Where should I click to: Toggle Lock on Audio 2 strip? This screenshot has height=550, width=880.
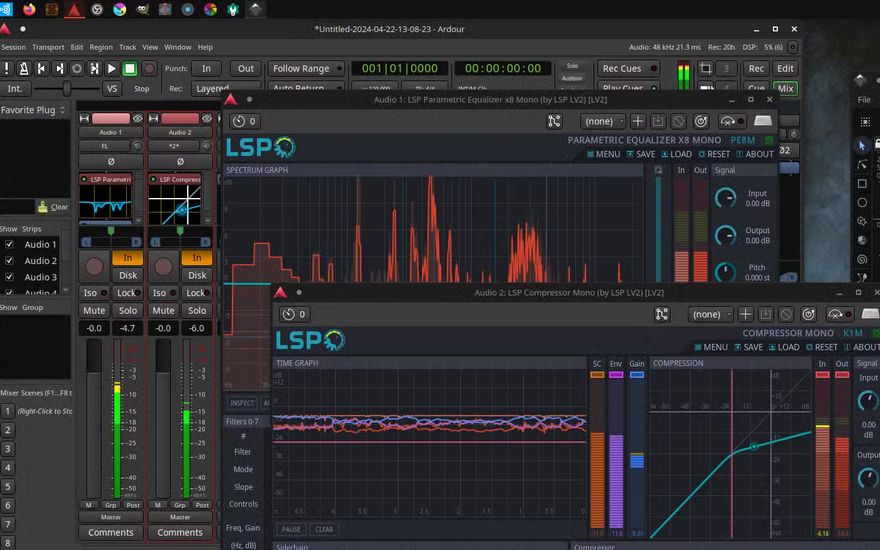pyautogui.click(x=197, y=293)
